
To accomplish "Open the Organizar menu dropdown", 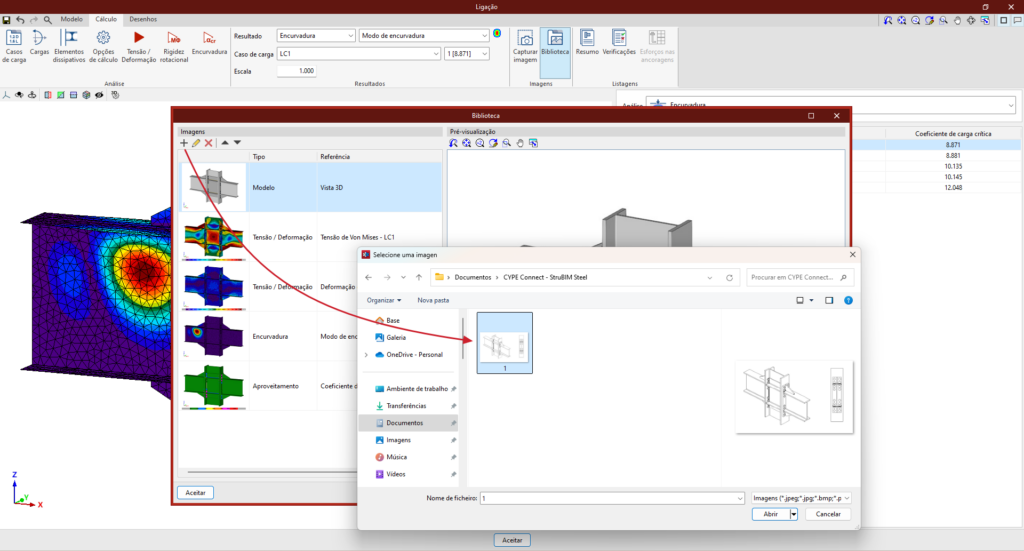I will click(384, 300).
